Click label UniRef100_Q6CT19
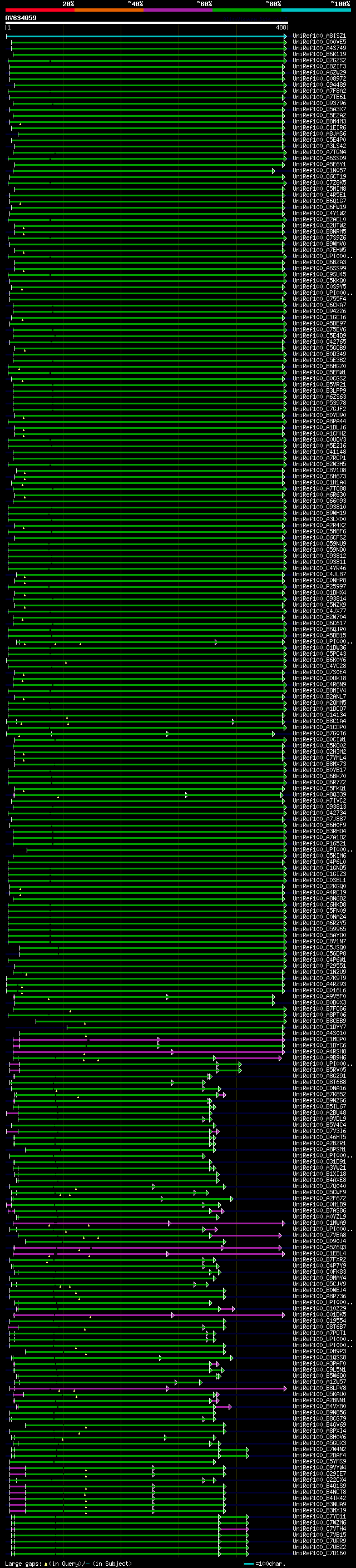 (x=319, y=176)
